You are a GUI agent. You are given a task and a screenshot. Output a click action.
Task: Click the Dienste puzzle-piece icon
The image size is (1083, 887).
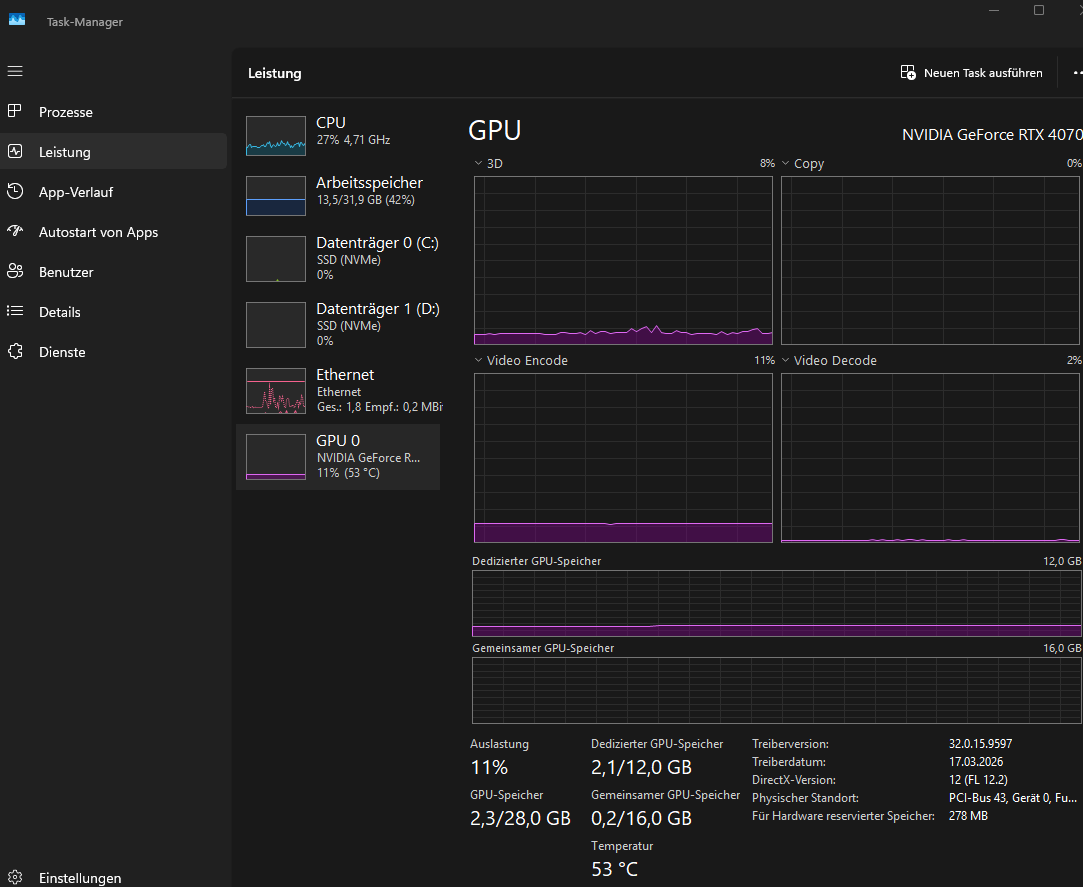(x=15, y=351)
